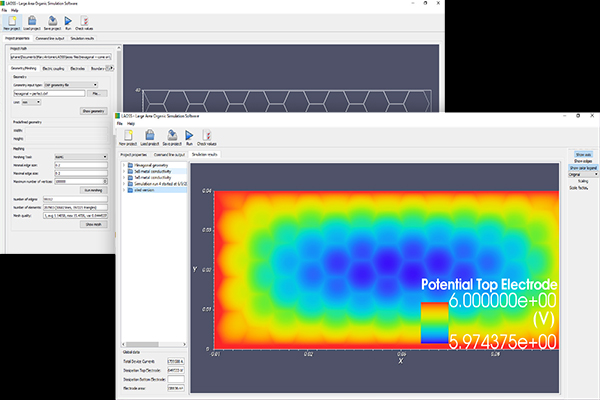The width and height of the screenshot is (600, 400).
Task: Expand the Hexagonal geometry tree item
Action: [x=124, y=165]
